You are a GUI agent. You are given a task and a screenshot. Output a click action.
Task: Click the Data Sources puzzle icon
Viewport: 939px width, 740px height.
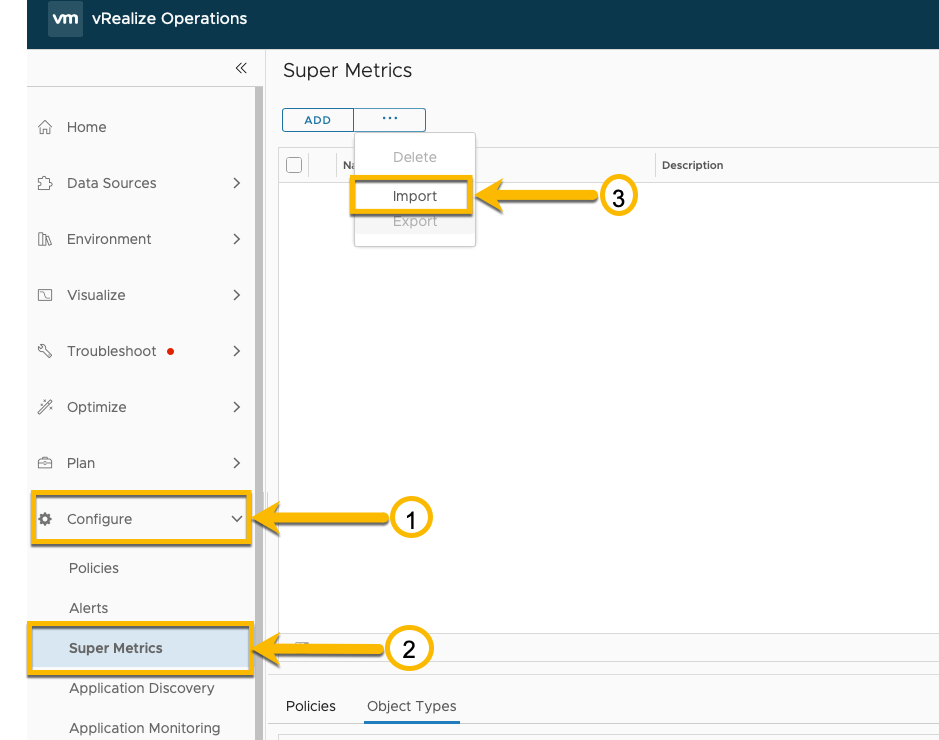45,183
